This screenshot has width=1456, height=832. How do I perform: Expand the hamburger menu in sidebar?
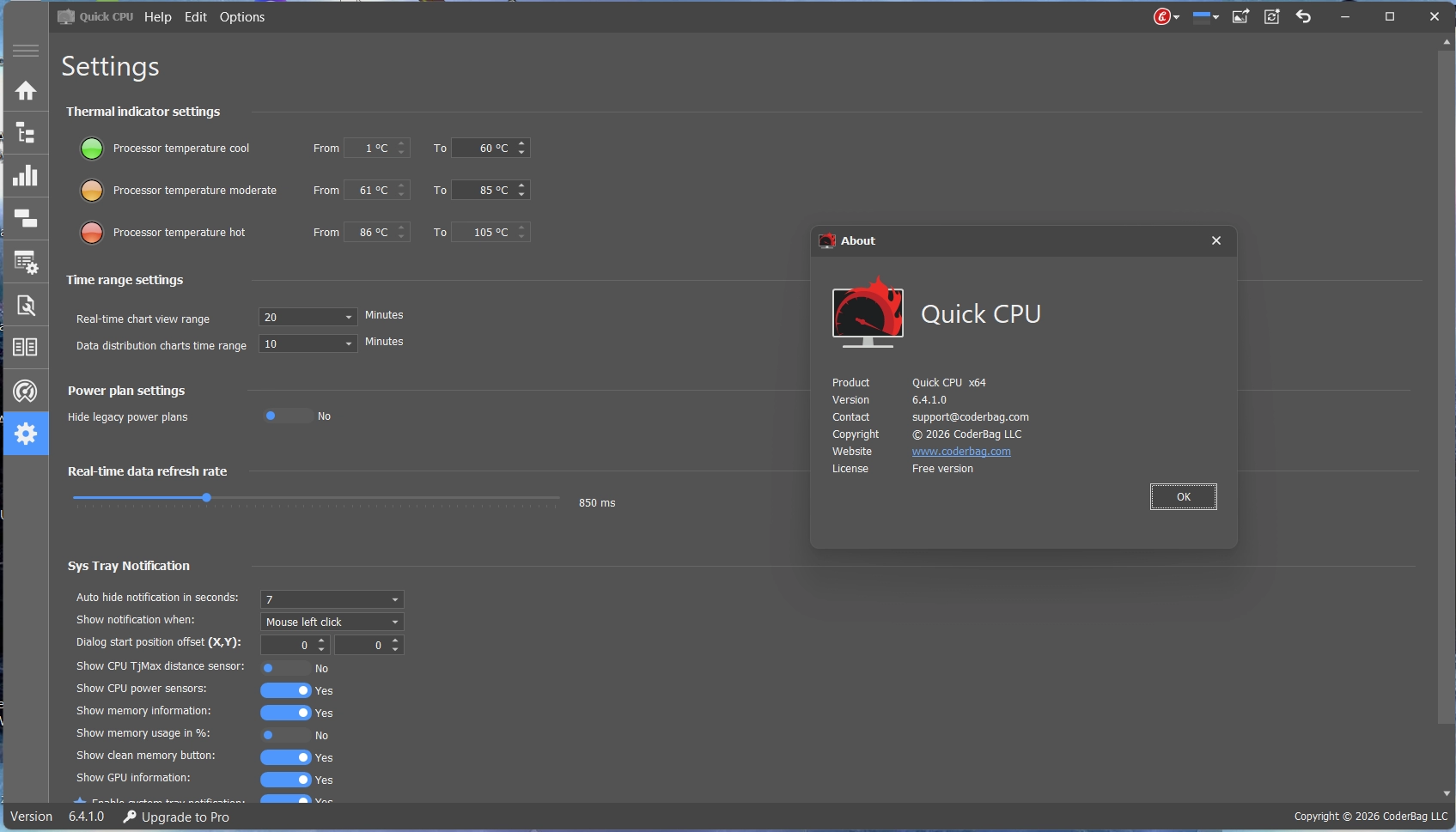click(26, 51)
